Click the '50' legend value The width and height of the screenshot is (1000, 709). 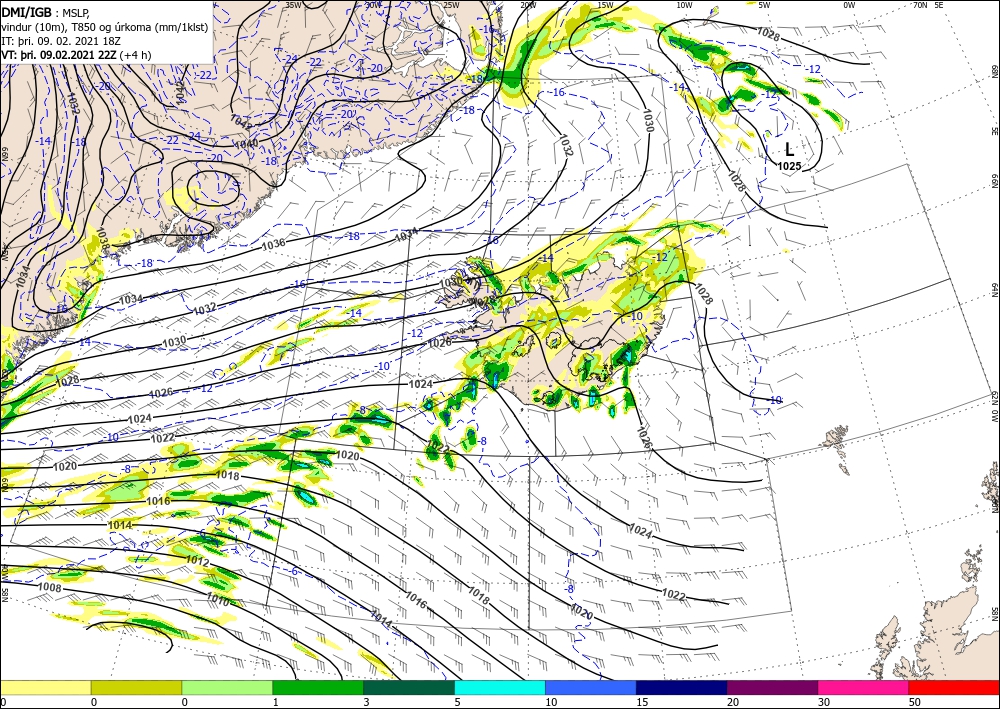tap(914, 702)
